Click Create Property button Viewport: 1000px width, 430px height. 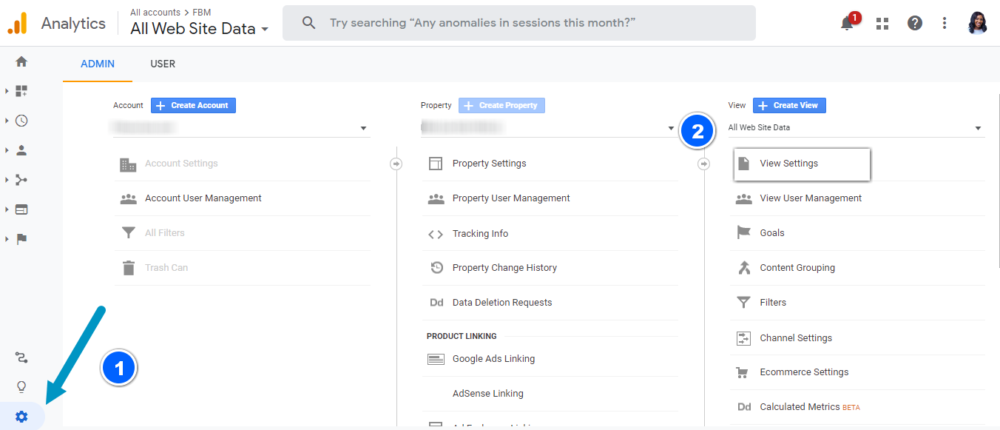(502, 105)
